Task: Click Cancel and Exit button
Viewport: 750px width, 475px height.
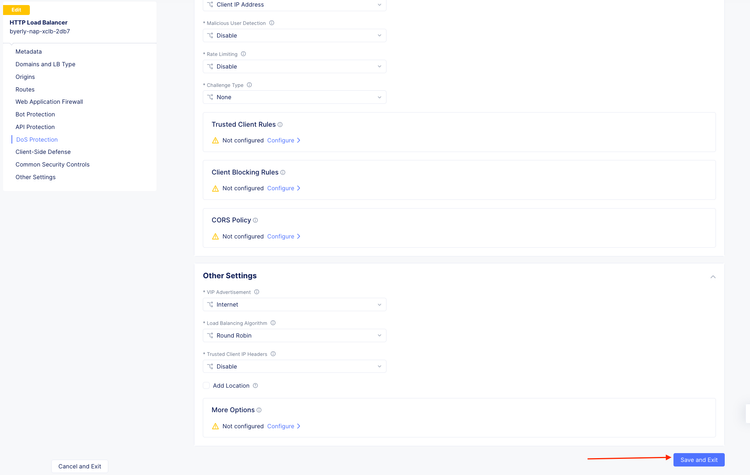Action: click(x=80, y=466)
